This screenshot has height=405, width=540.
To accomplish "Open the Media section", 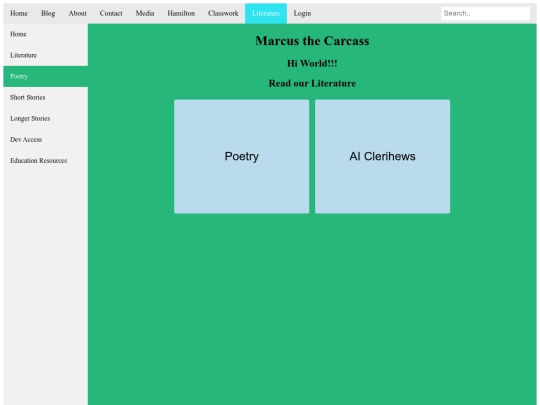I will 145,13.
